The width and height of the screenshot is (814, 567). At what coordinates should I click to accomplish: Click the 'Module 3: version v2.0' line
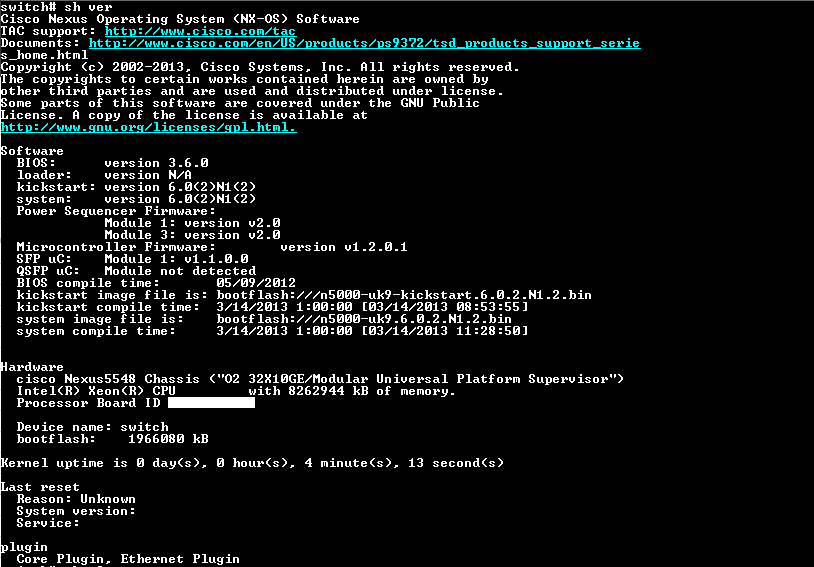coord(192,235)
